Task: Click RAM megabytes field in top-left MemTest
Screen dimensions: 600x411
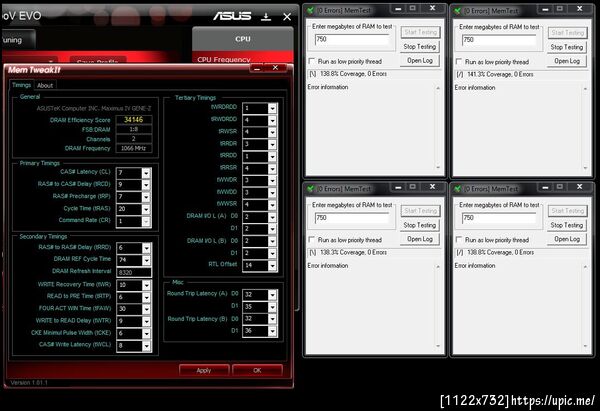Action: click(x=352, y=39)
